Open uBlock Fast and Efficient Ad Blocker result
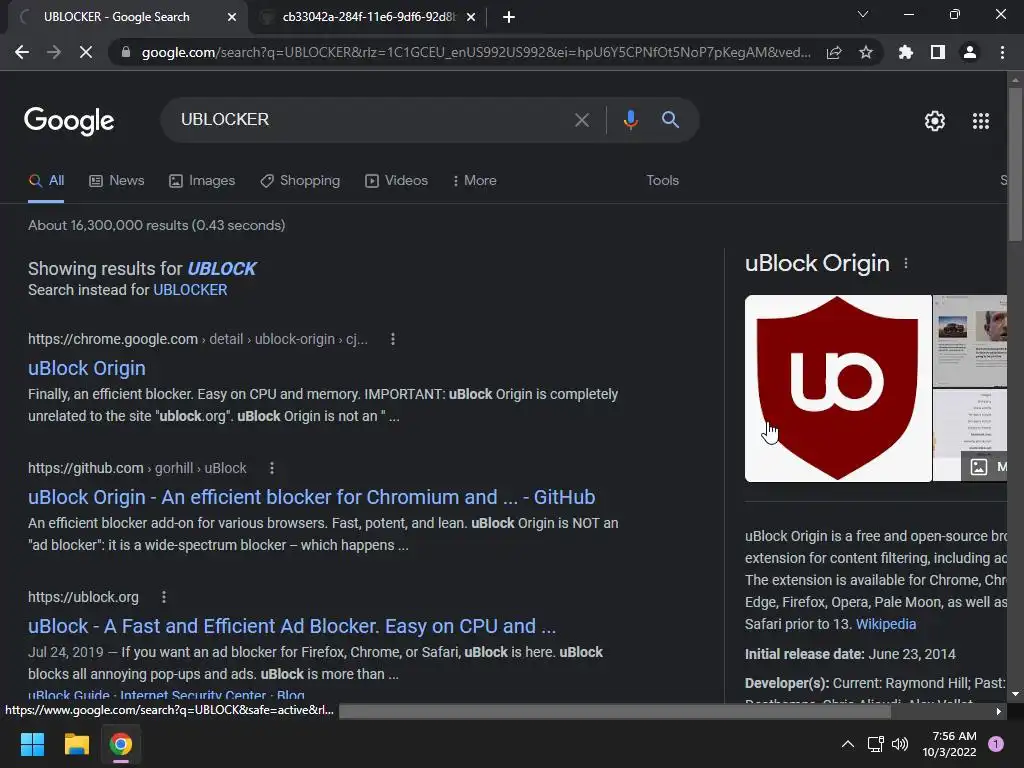This screenshot has width=1024, height=768. pyautogui.click(x=292, y=626)
